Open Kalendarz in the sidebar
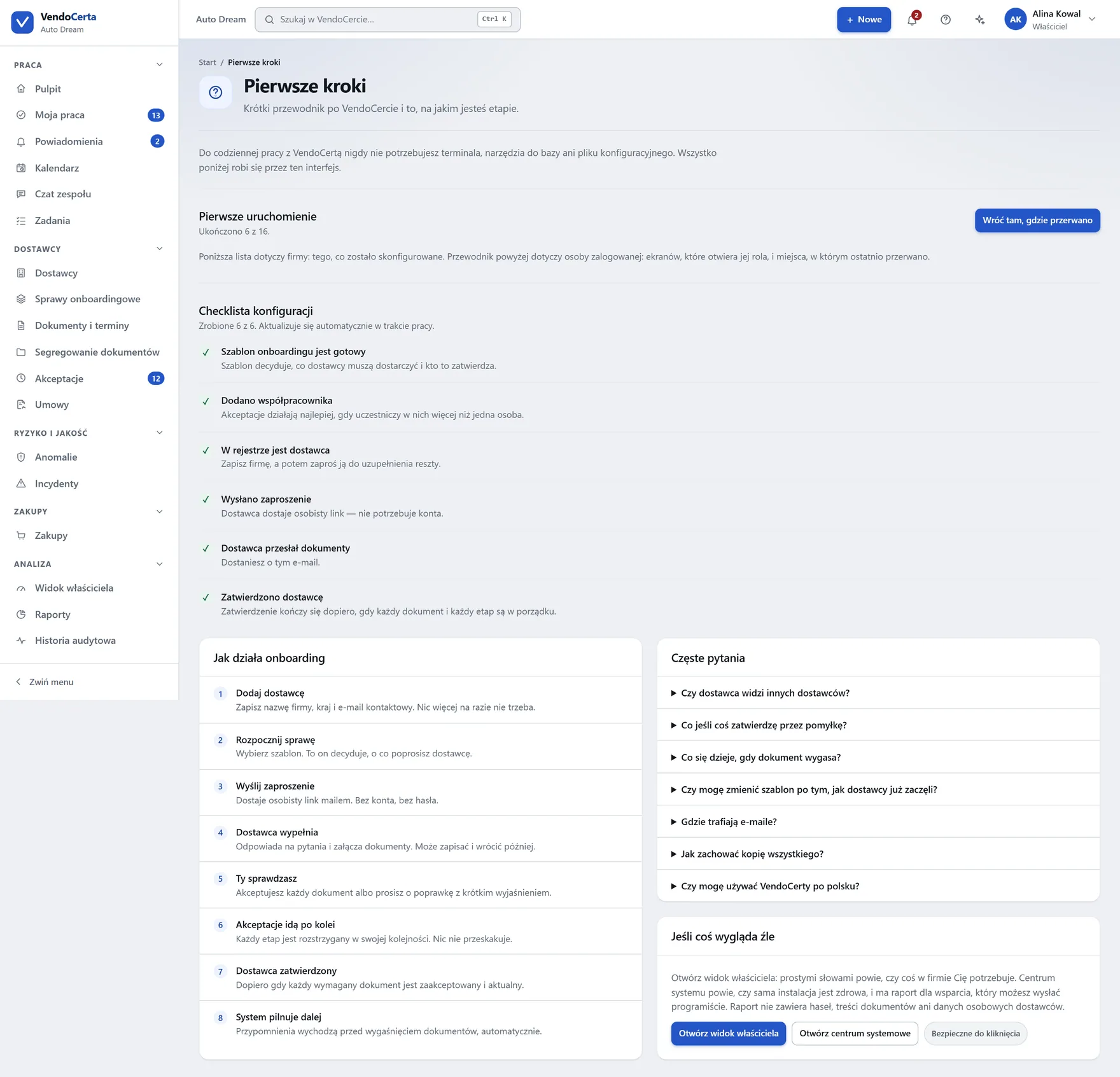1120x1077 pixels. [x=89, y=168]
